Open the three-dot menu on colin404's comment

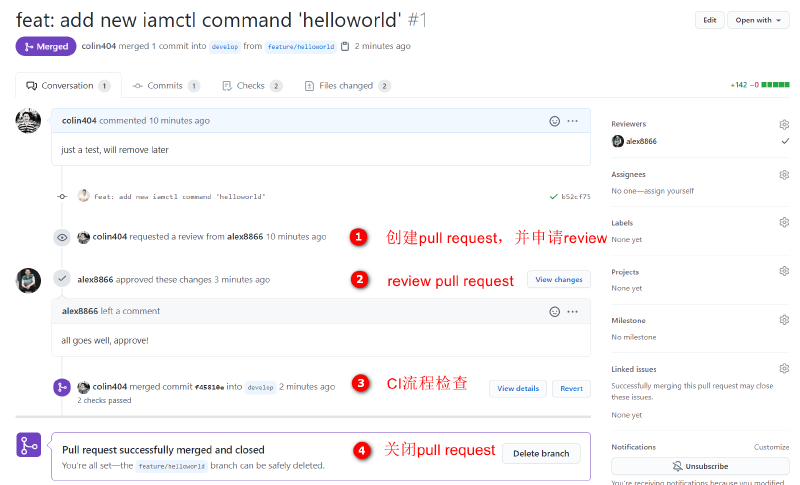pos(573,121)
